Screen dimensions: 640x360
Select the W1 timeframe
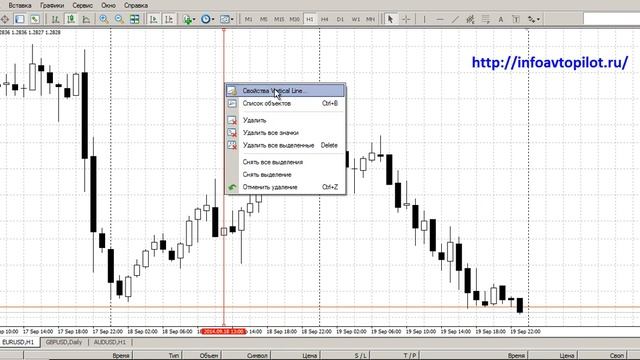(356, 19)
